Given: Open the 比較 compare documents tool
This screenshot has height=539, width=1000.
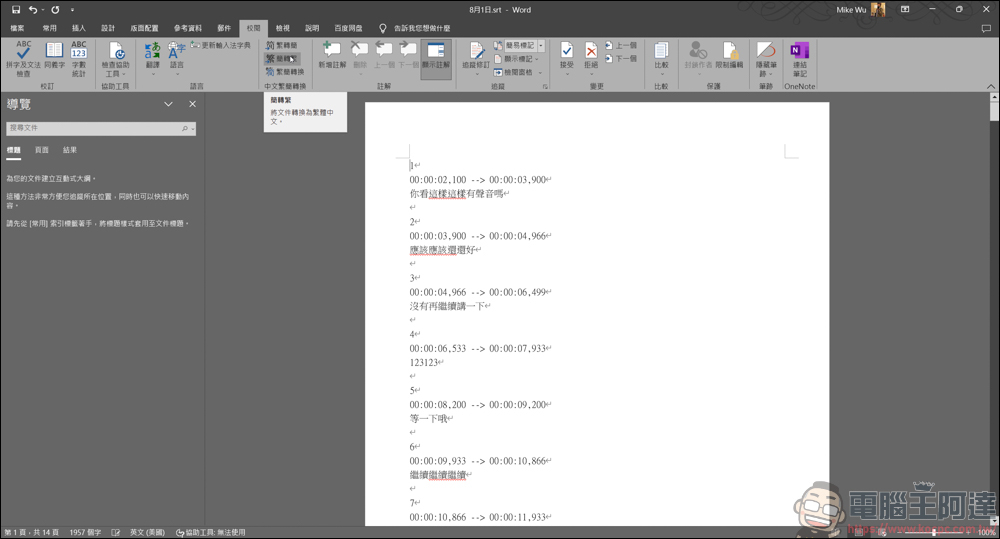Looking at the screenshot, I should (661, 57).
